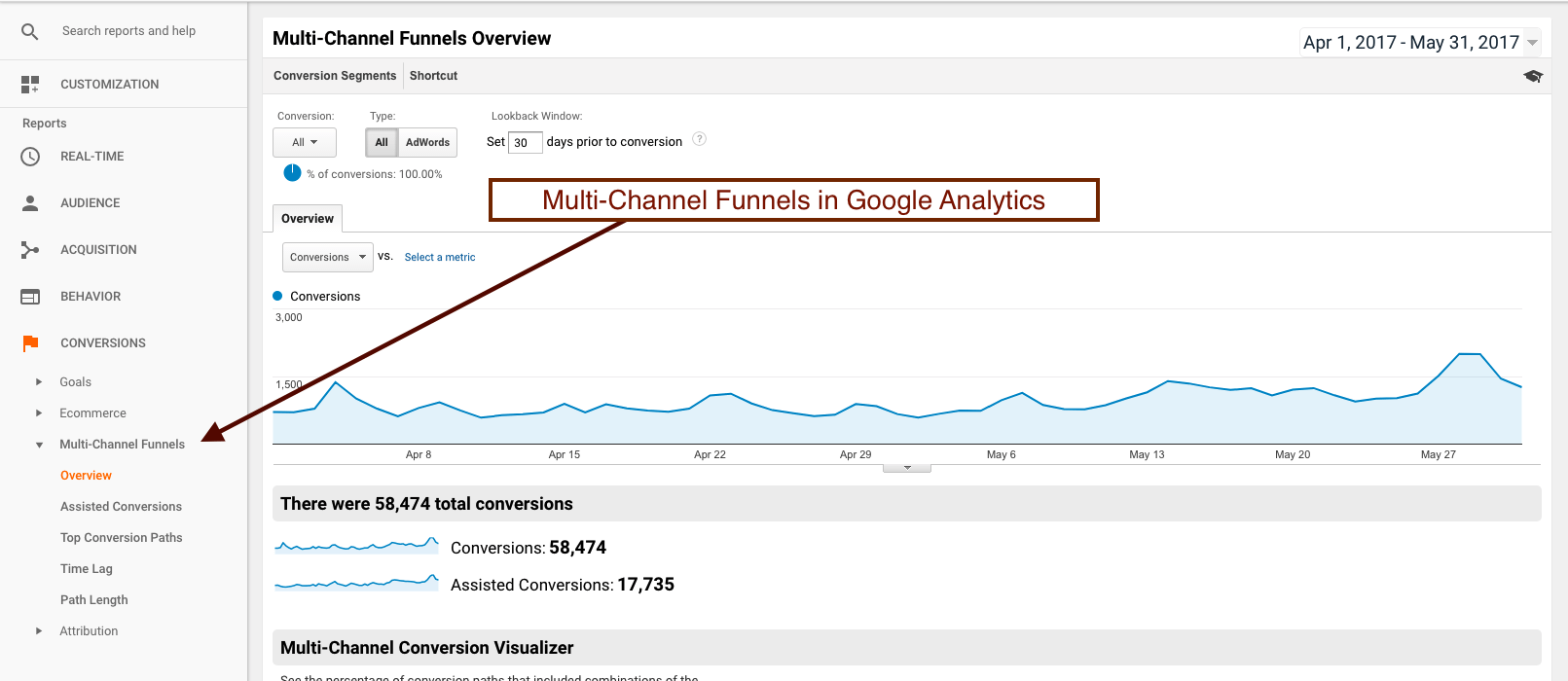Expand the Goals tree section
Screen dimensions: 1568x681
point(39,382)
